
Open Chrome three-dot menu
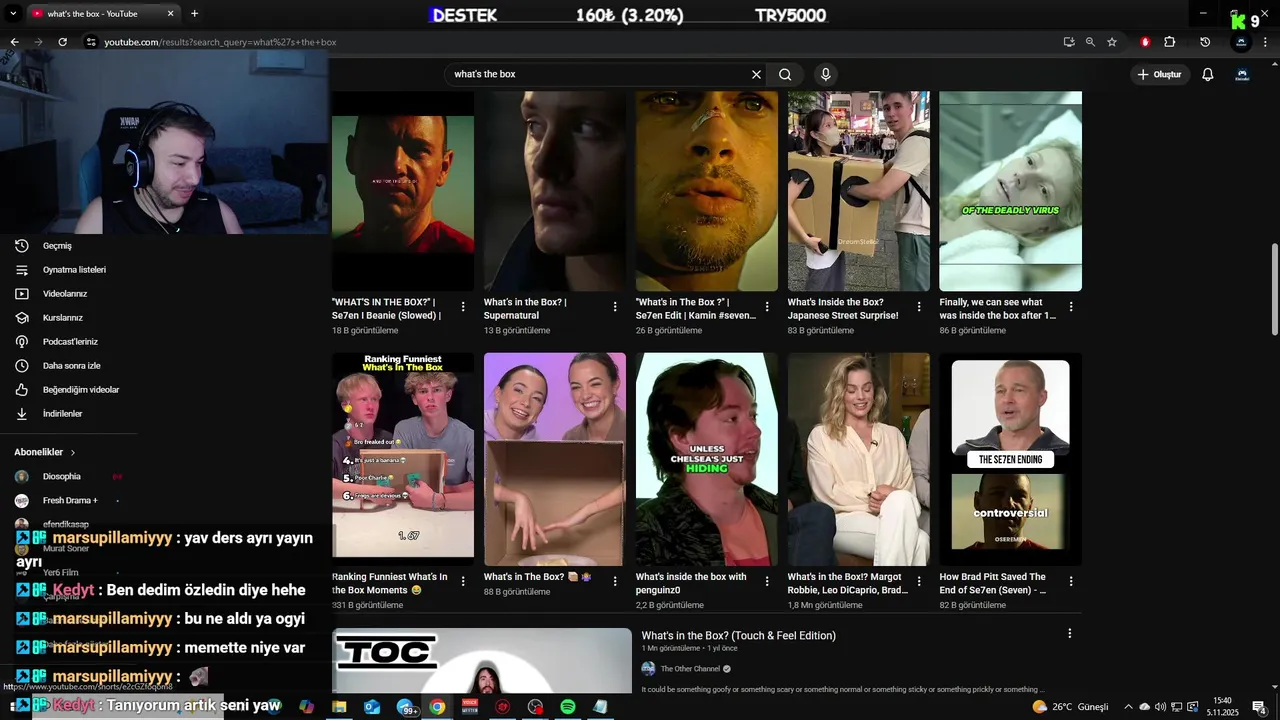tap(1266, 42)
